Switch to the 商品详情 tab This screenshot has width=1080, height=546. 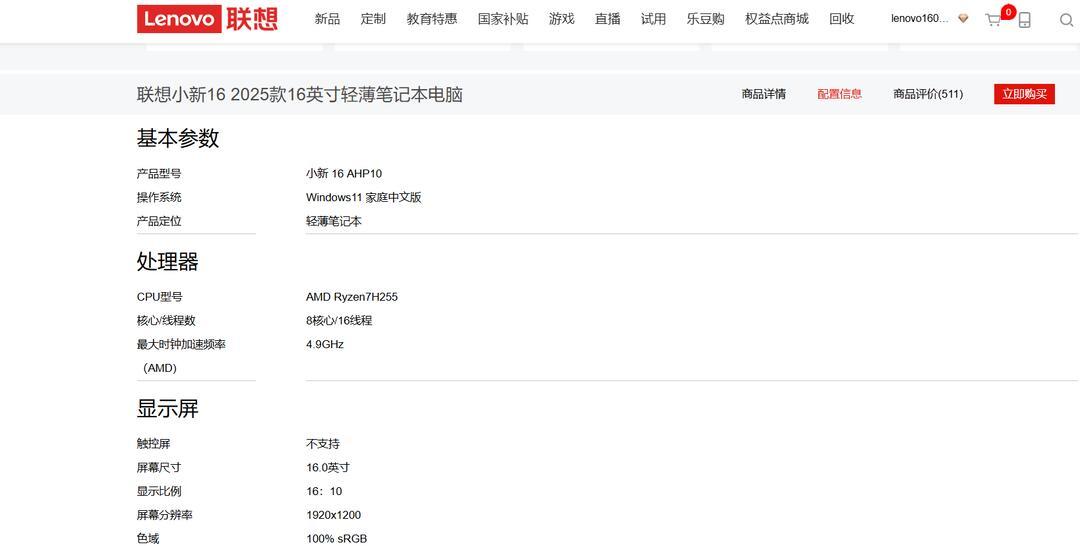coord(763,94)
